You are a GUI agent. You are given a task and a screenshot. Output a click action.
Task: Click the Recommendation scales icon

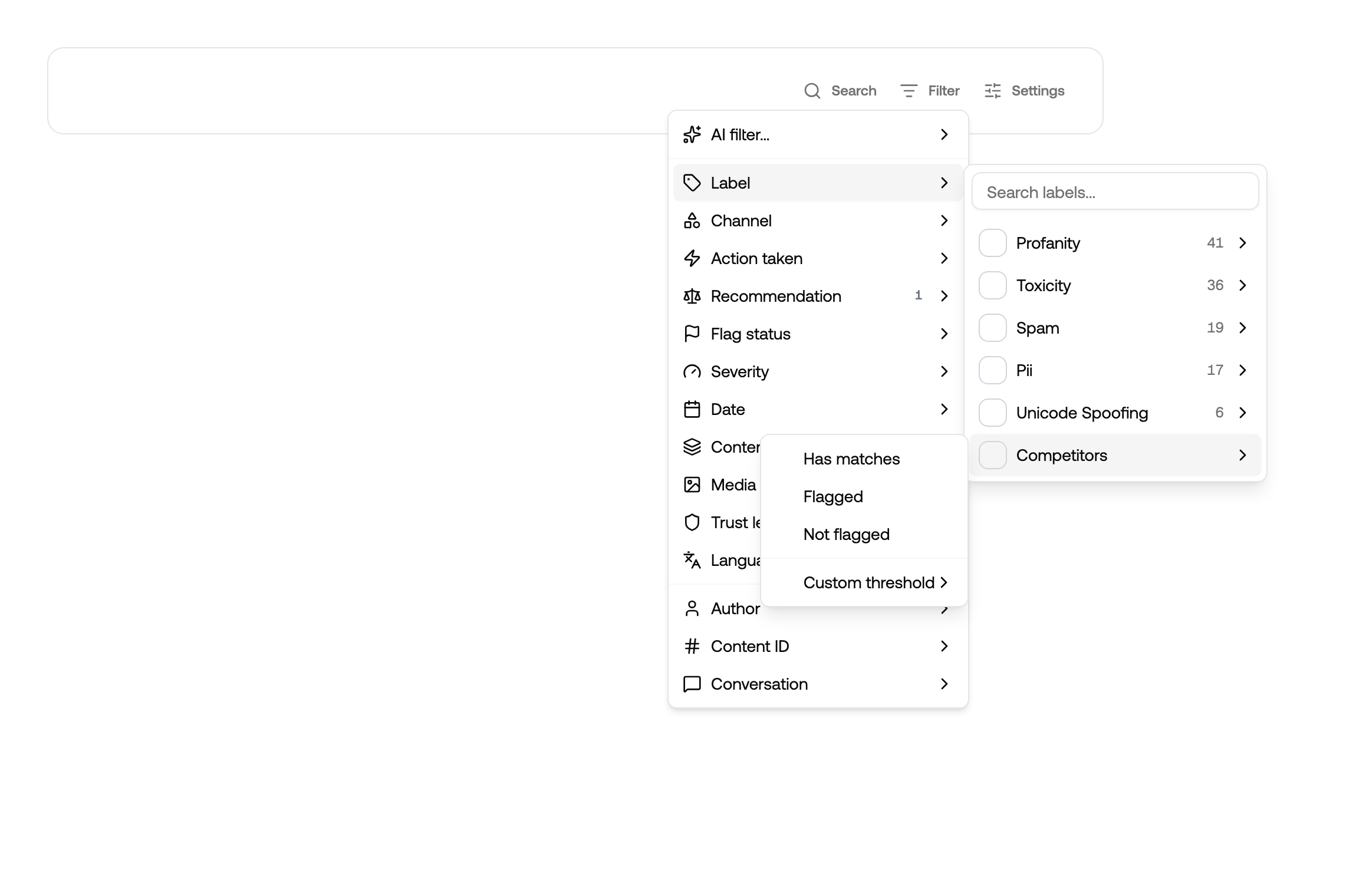(692, 296)
